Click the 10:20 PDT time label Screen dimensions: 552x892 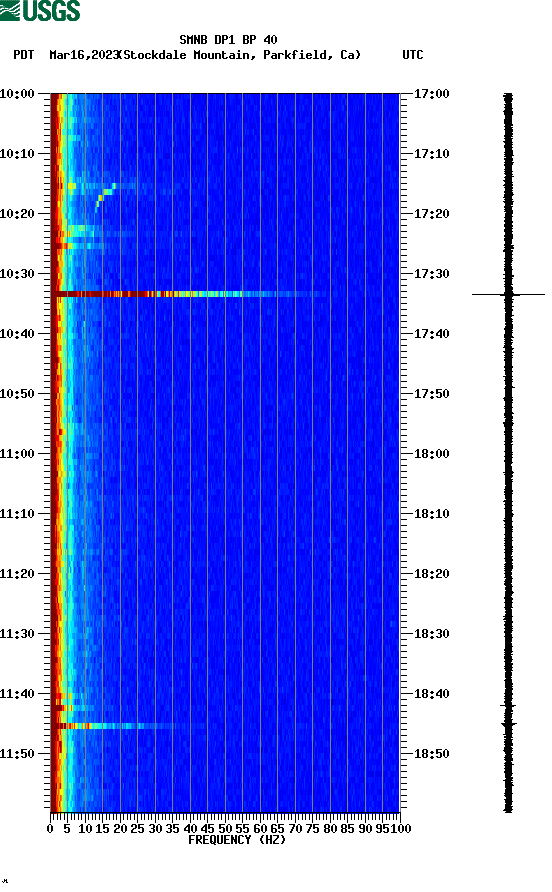coord(17,214)
